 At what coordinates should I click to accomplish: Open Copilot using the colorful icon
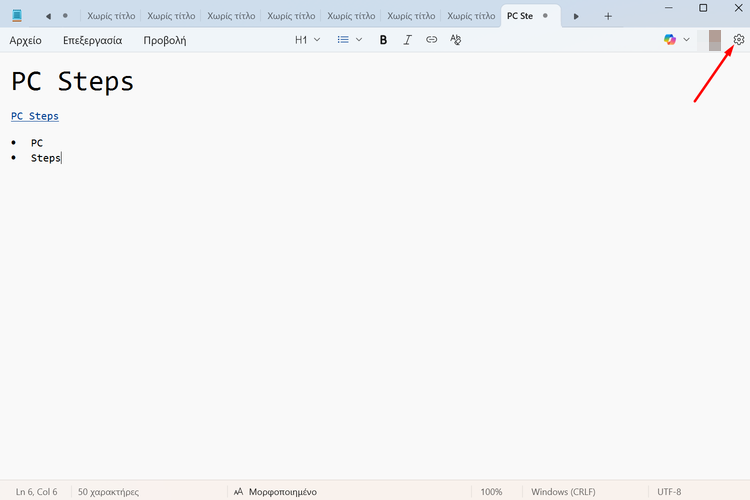(670, 40)
